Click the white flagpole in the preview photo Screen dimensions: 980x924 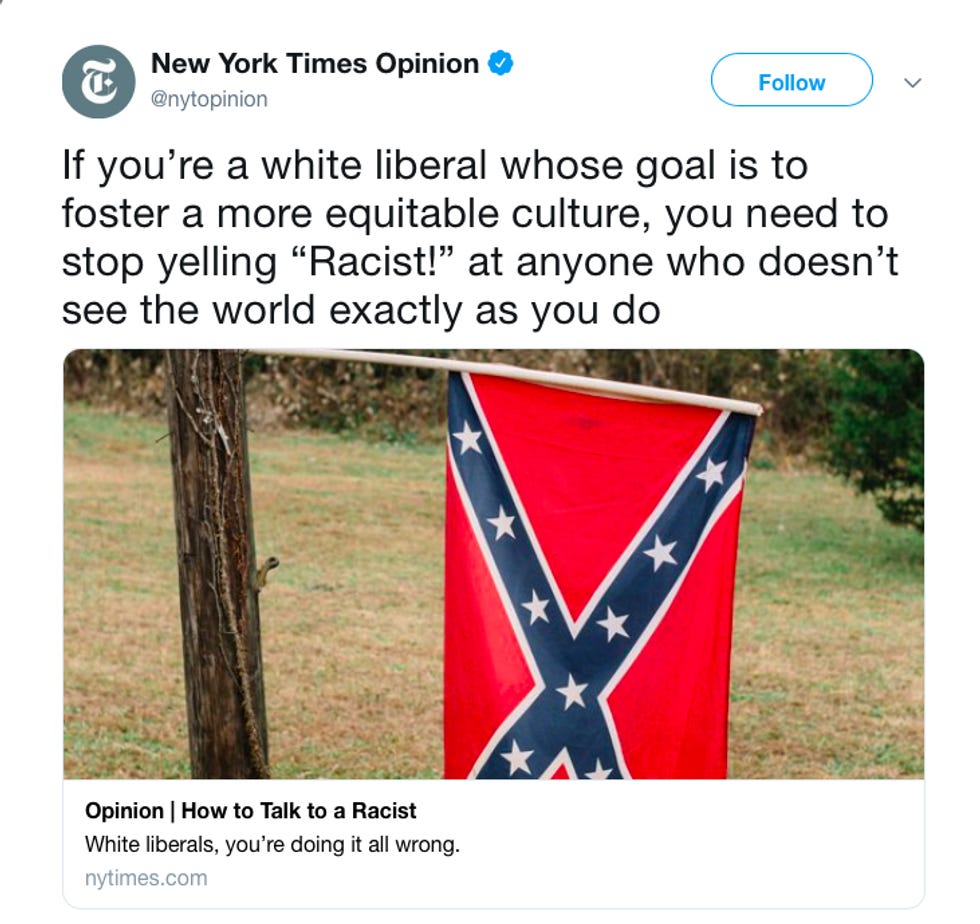[x=504, y=380]
